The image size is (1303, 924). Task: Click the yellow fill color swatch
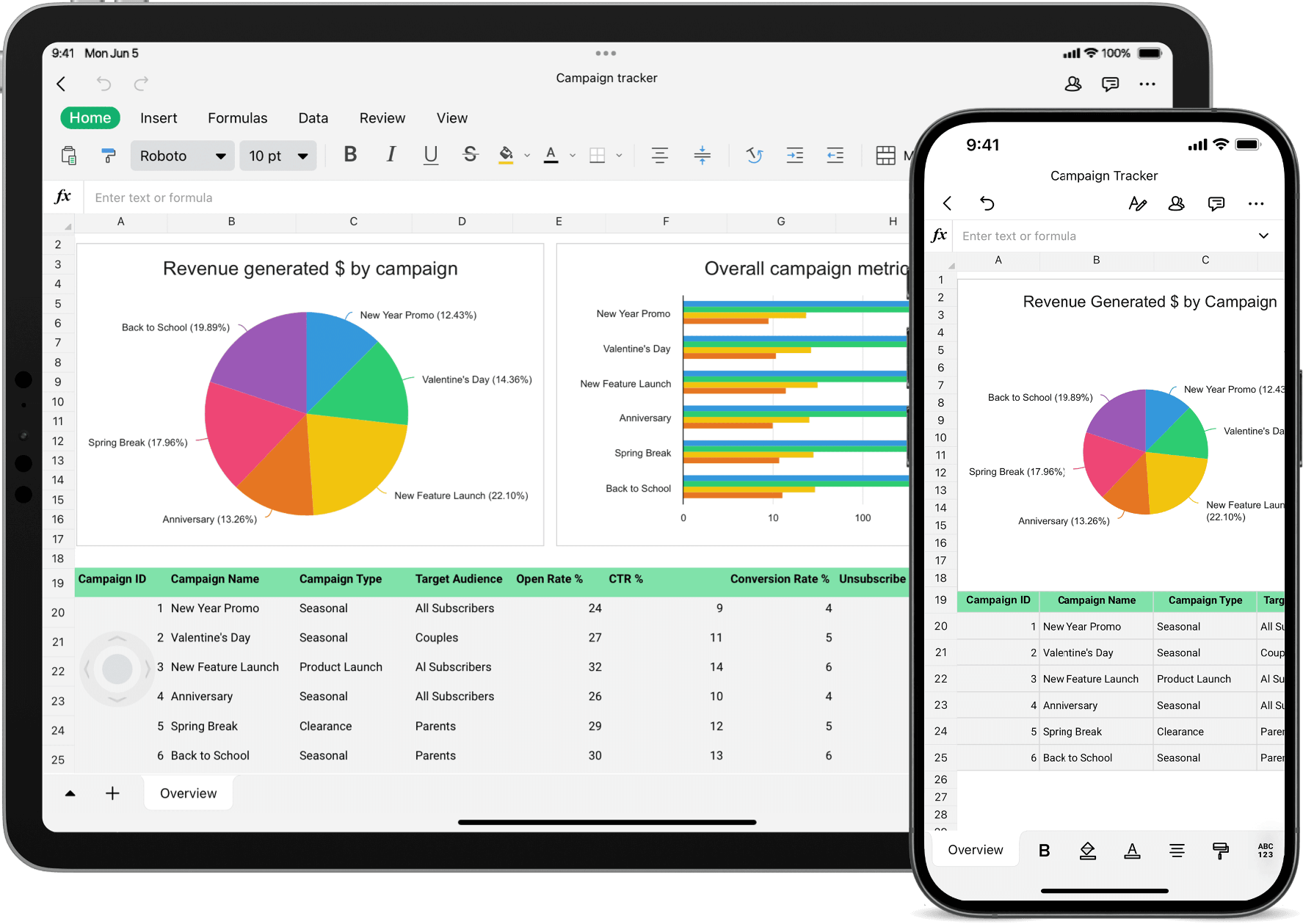(x=507, y=163)
